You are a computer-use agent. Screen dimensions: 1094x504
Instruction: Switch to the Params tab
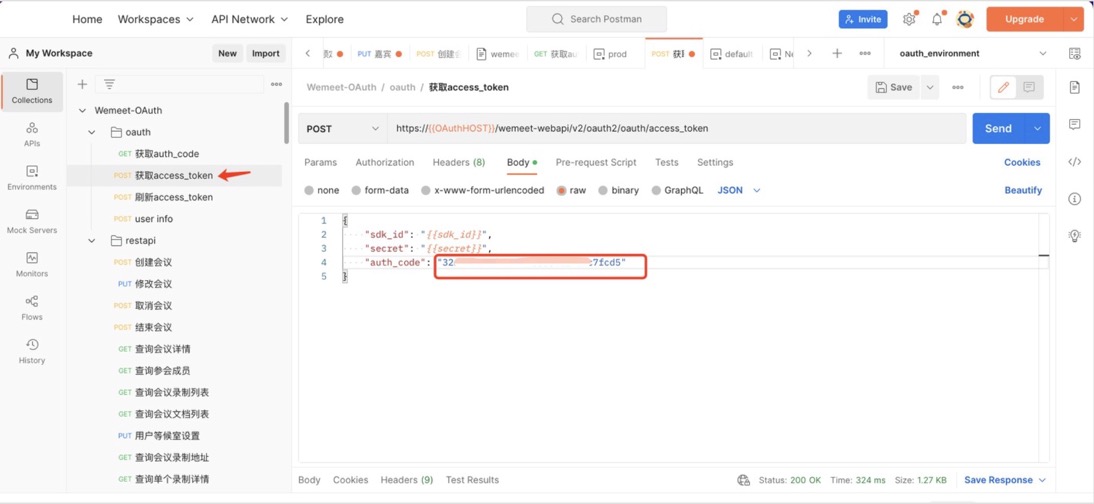(x=320, y=163)
